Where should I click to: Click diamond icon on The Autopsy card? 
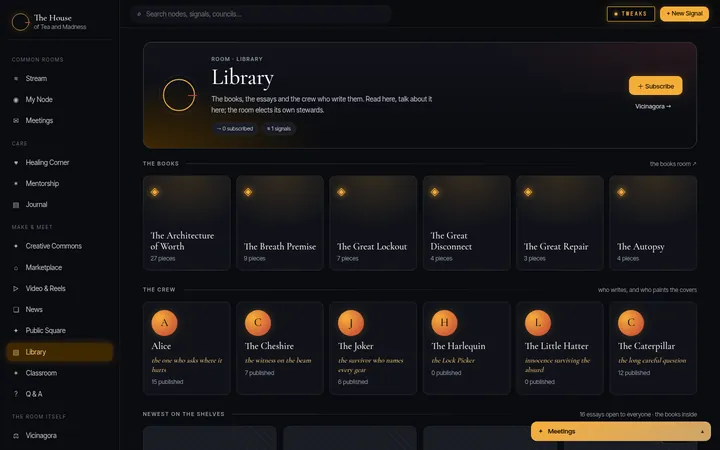(x=621, y=192)
